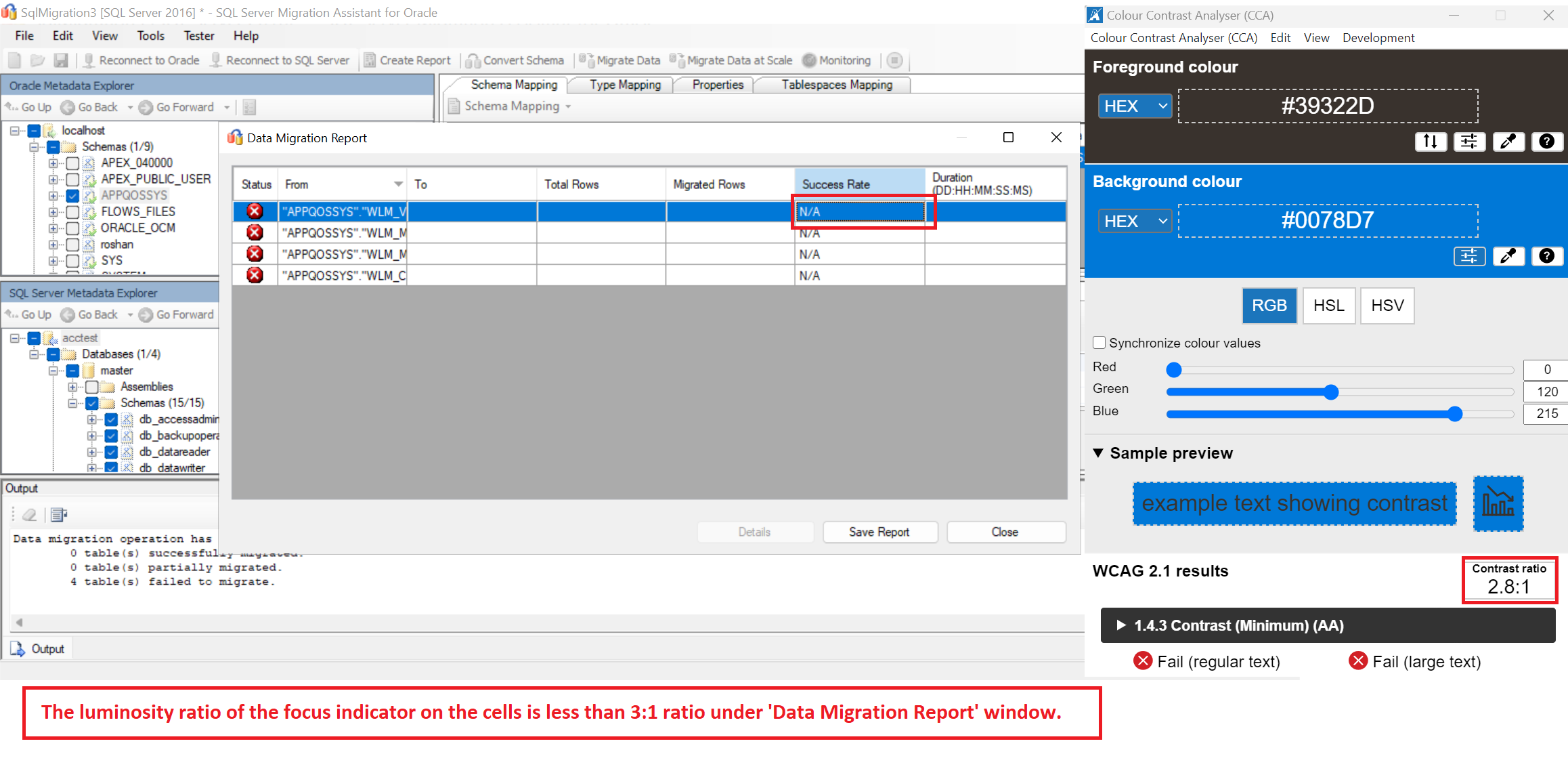Screen dimensions: 1568x775
Task: Collapse the Sample preview section
Action: [x=1098, y=453]
